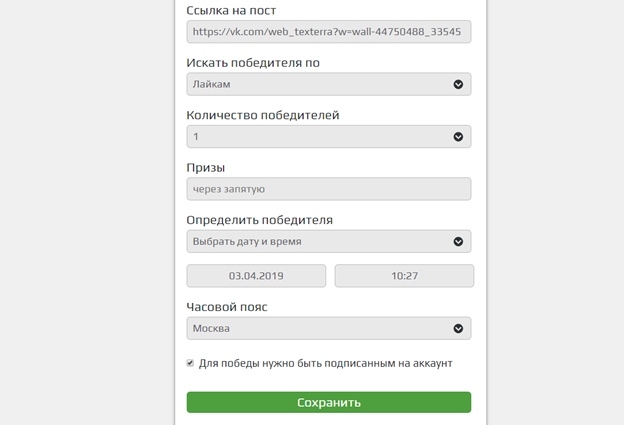Focus the 'Ссылка на пост' URL field
Viewport: 624px width, 425px height.
click(x=329, y=32)
